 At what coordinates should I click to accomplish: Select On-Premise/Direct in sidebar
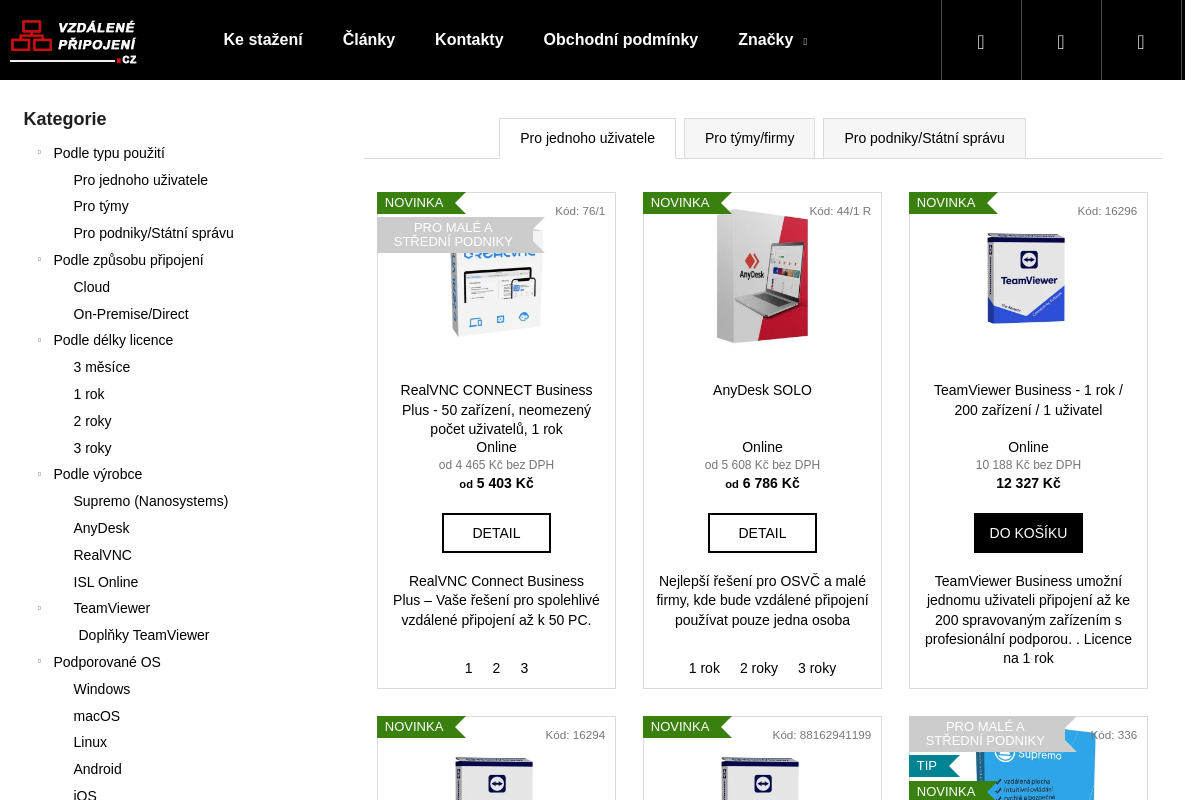pyautogui.click(x=131, y=314)
